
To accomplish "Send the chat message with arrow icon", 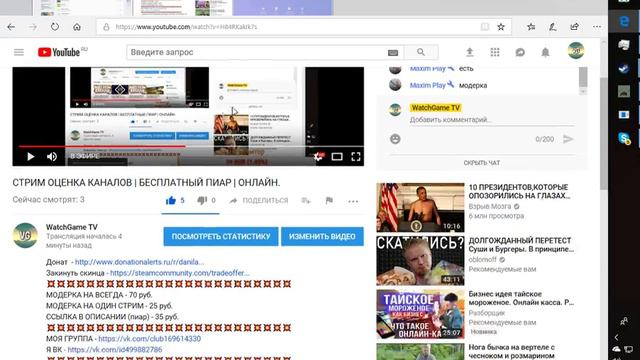I will point(568,139).
